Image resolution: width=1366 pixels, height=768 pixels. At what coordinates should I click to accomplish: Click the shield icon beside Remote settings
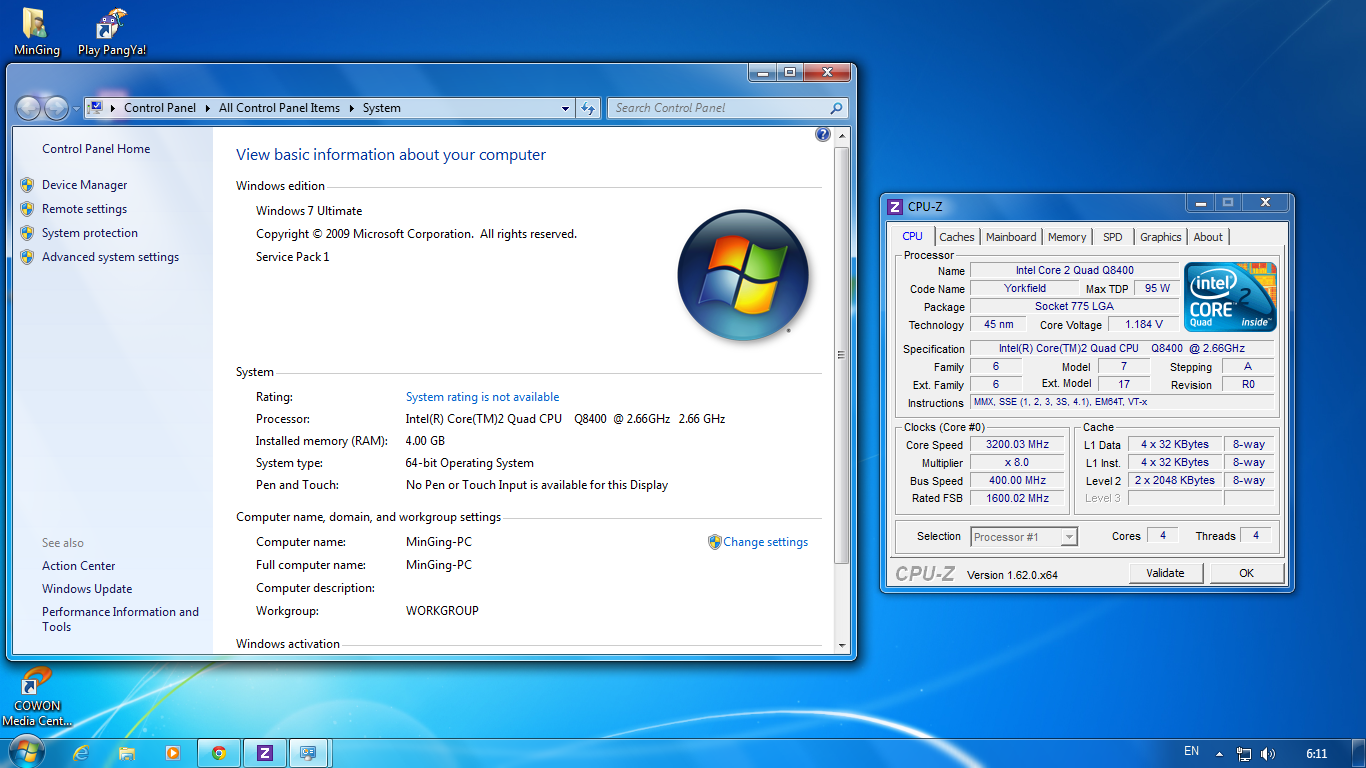click(x=27, y=209)
